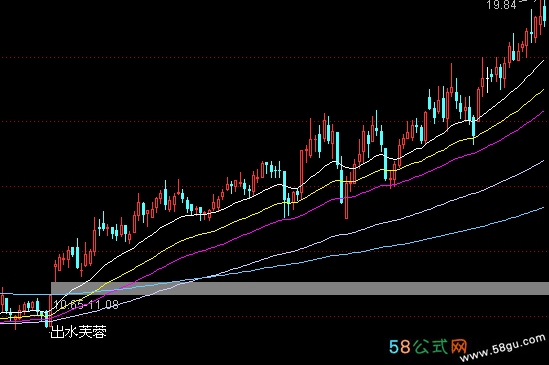Select the long red candle dipping below magenta line
Viewport: 549px width, 365px height.
point(347,197)
